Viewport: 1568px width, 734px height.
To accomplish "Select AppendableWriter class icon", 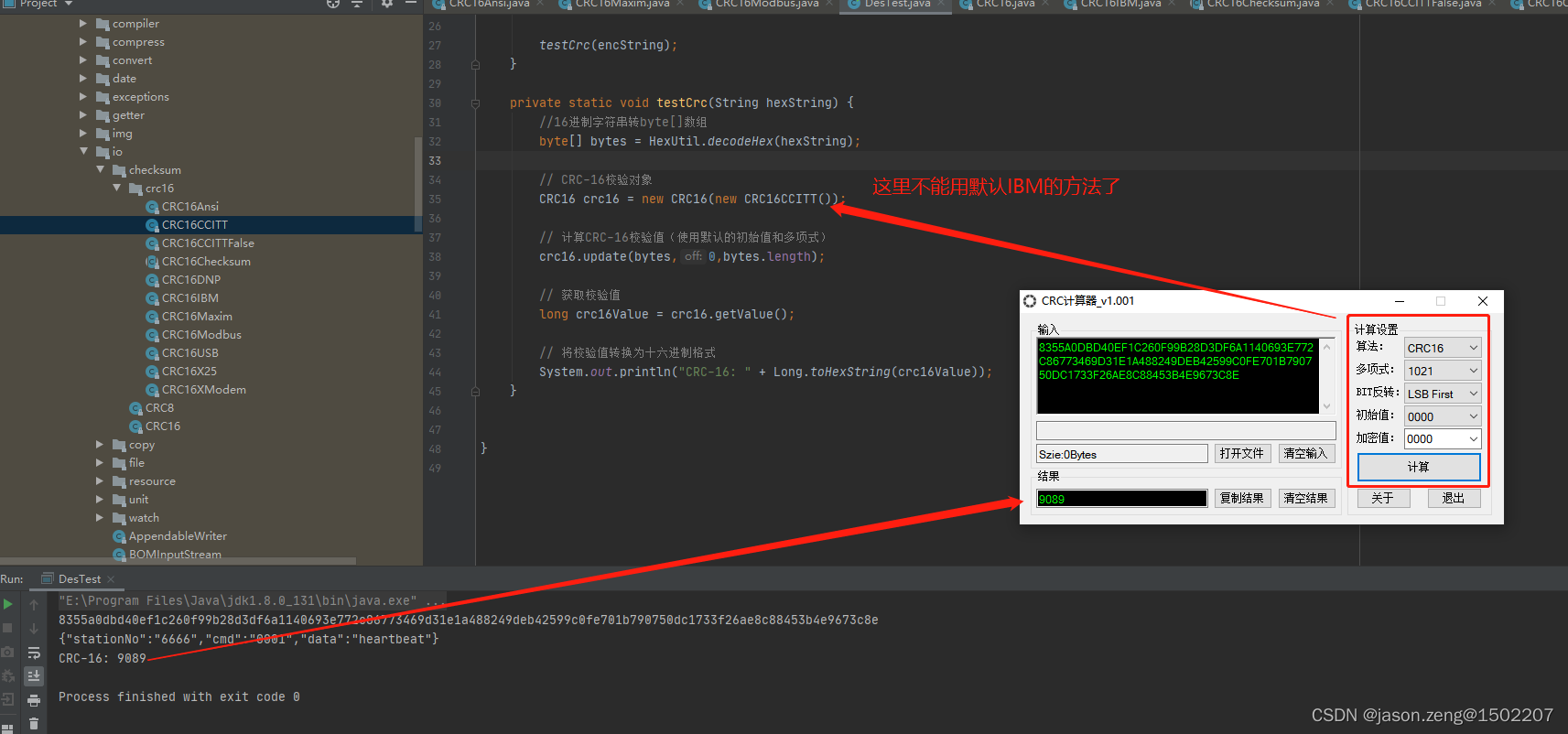I will pos(119,536).
